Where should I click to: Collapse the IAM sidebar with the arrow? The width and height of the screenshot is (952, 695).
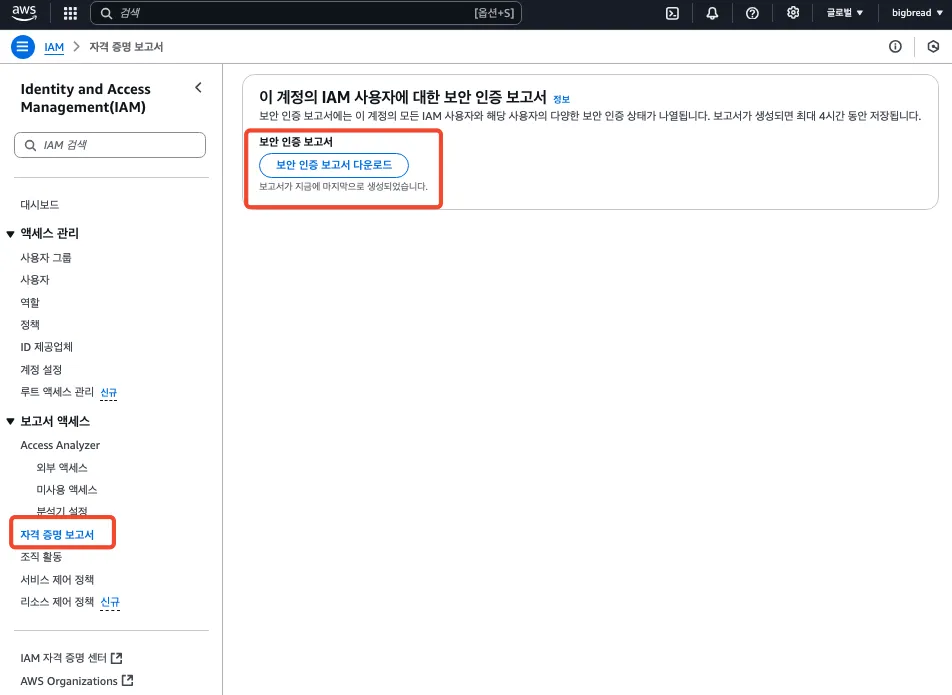coord(199,88)
